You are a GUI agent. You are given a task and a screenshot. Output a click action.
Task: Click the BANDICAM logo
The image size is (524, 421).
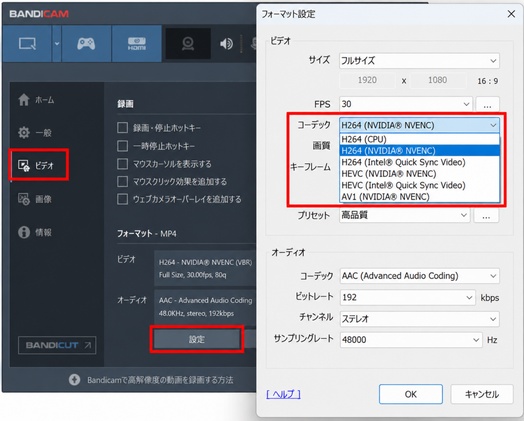(39, 14)
